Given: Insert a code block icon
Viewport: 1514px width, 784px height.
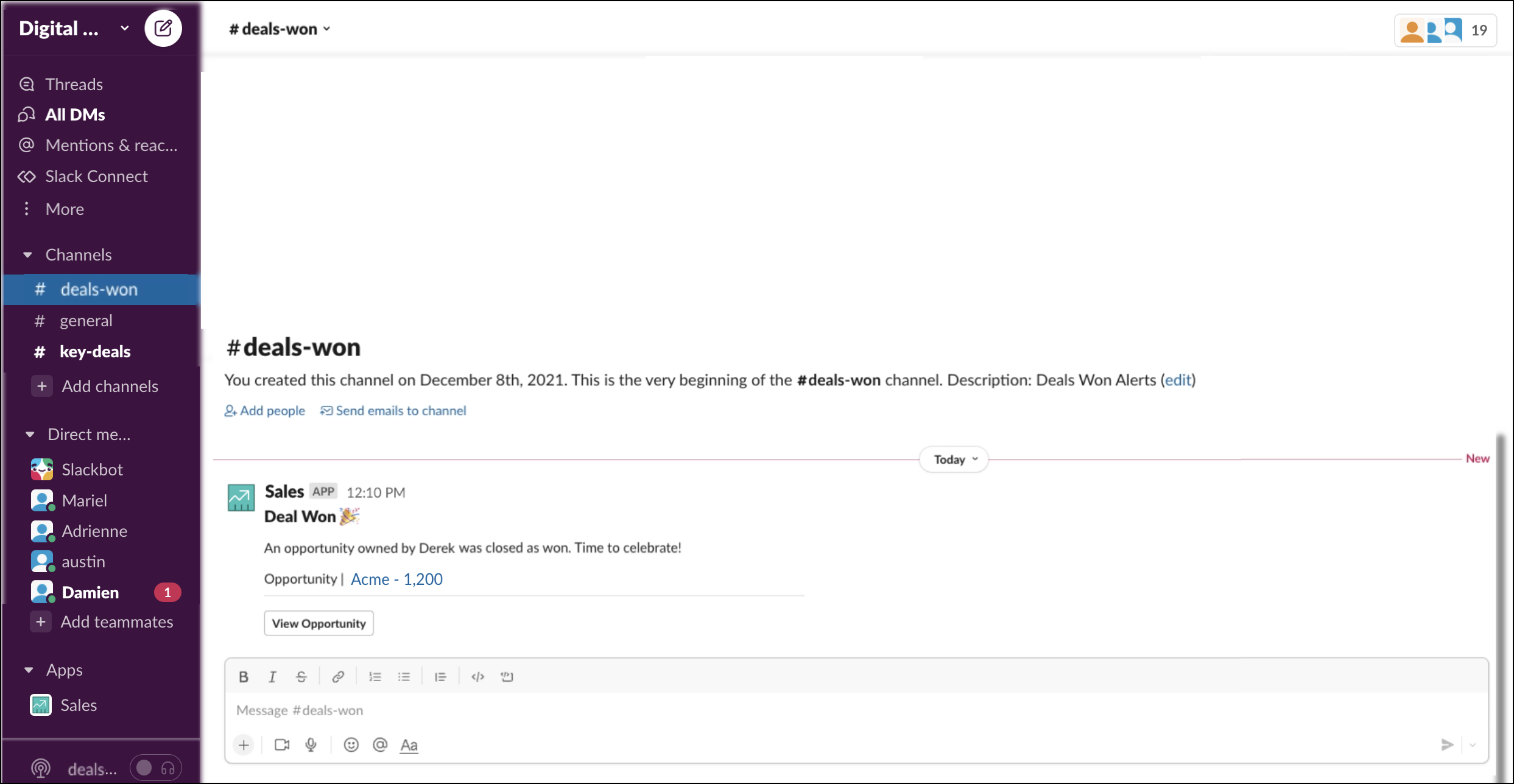Looking at the screenshot, I should click(x=507, y=676).
